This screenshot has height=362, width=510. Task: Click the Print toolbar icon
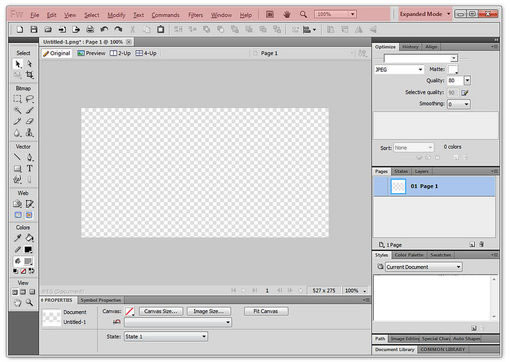tap(90, 29)
